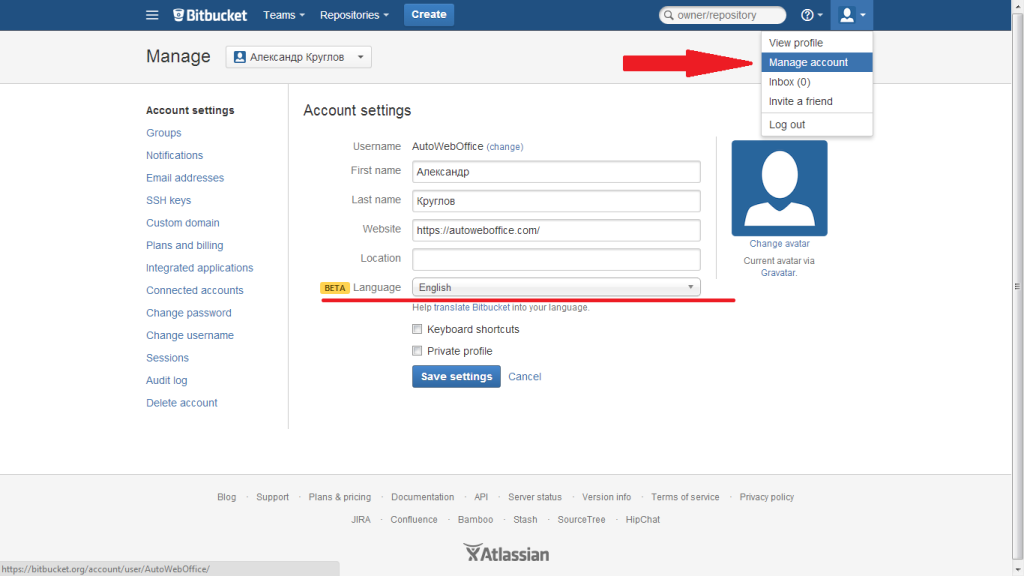Open Privacy policy footer link
This screenshot has height=576, width=1024.
tap(767, 497)
